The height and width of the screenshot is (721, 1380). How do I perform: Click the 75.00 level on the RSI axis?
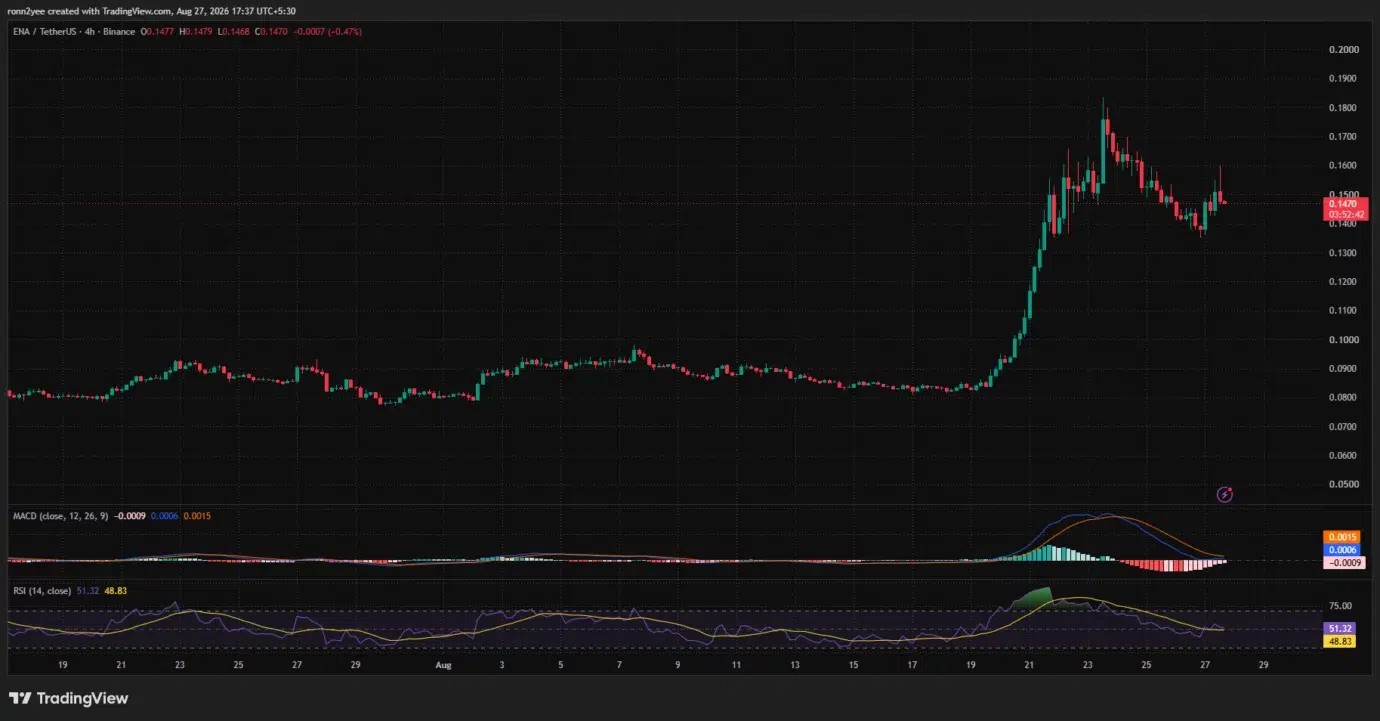pyautogui.click(x=1341, y=606)
